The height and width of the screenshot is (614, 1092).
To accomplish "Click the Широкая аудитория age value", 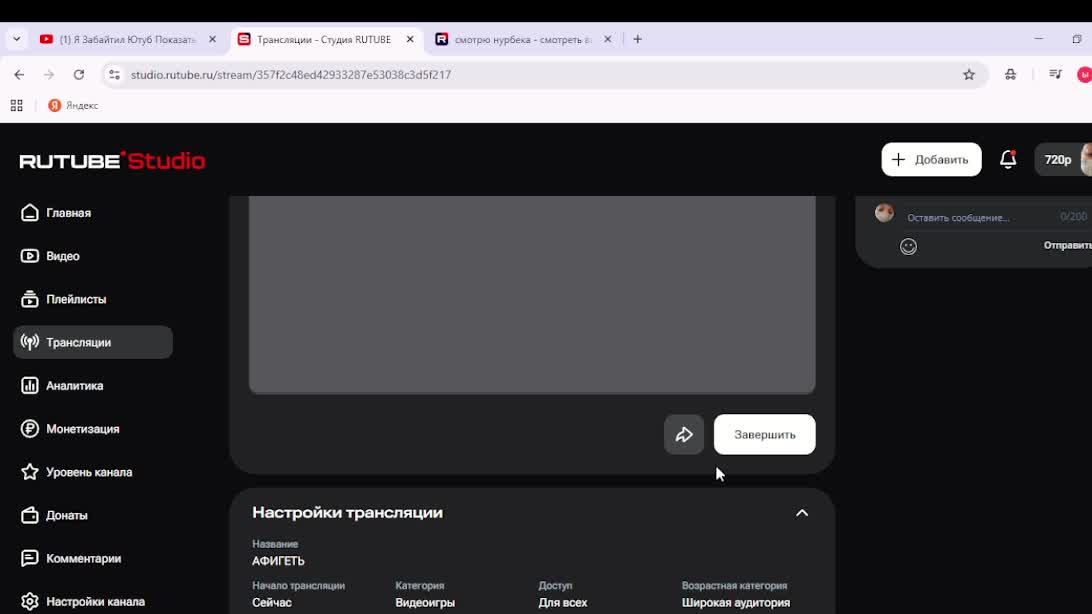I will pos(735,603).
